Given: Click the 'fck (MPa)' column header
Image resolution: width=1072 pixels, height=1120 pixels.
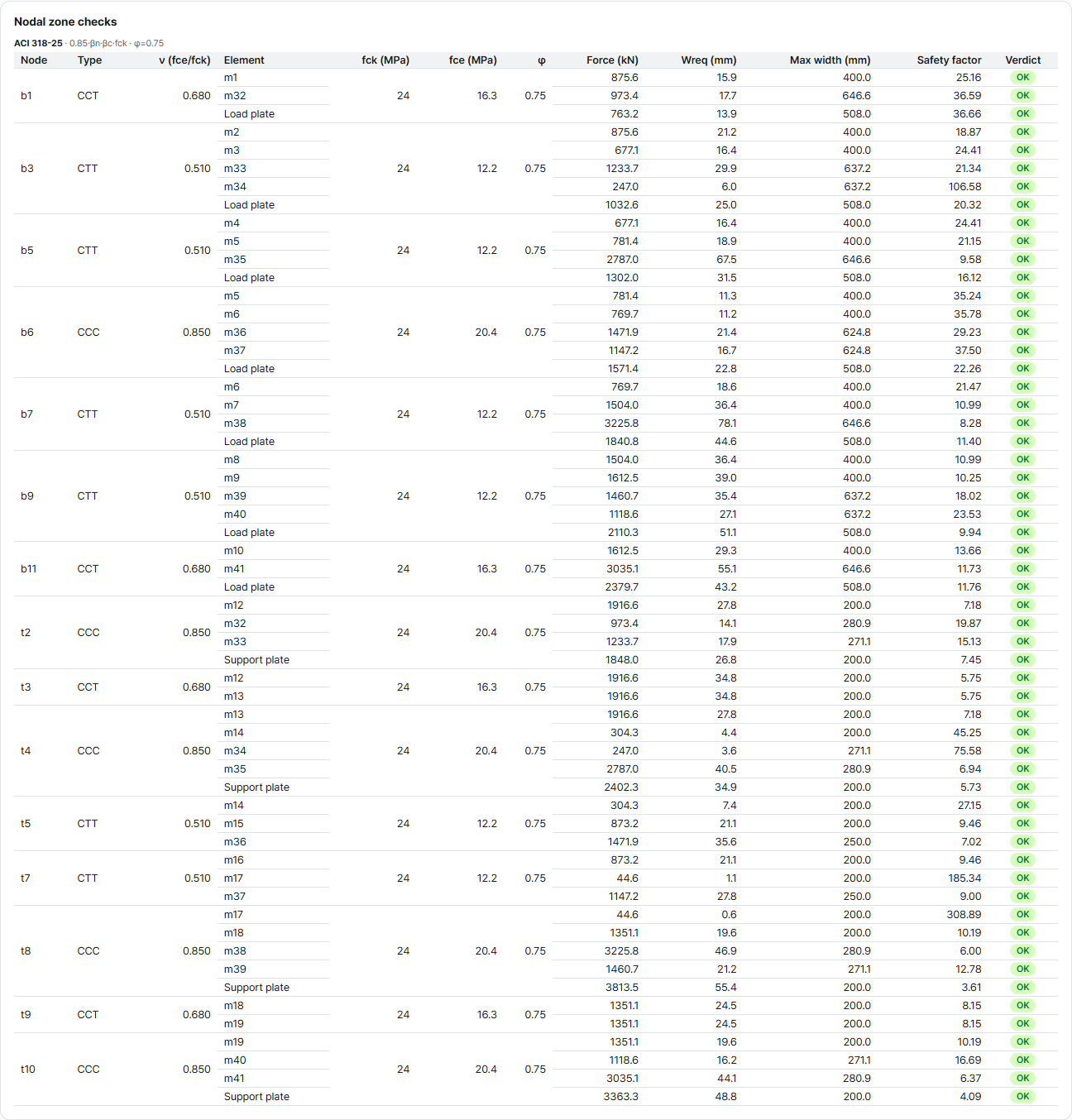Looking at the screenshot, I should point(385,60).
